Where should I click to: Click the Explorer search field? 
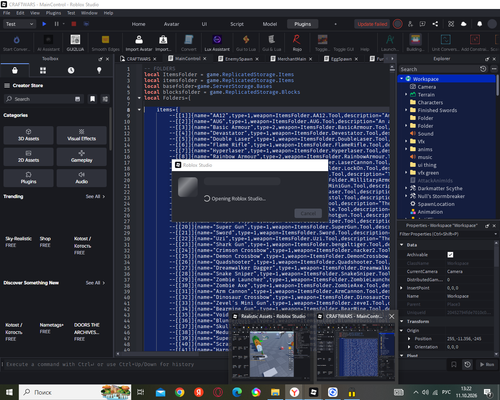(439, 69)
